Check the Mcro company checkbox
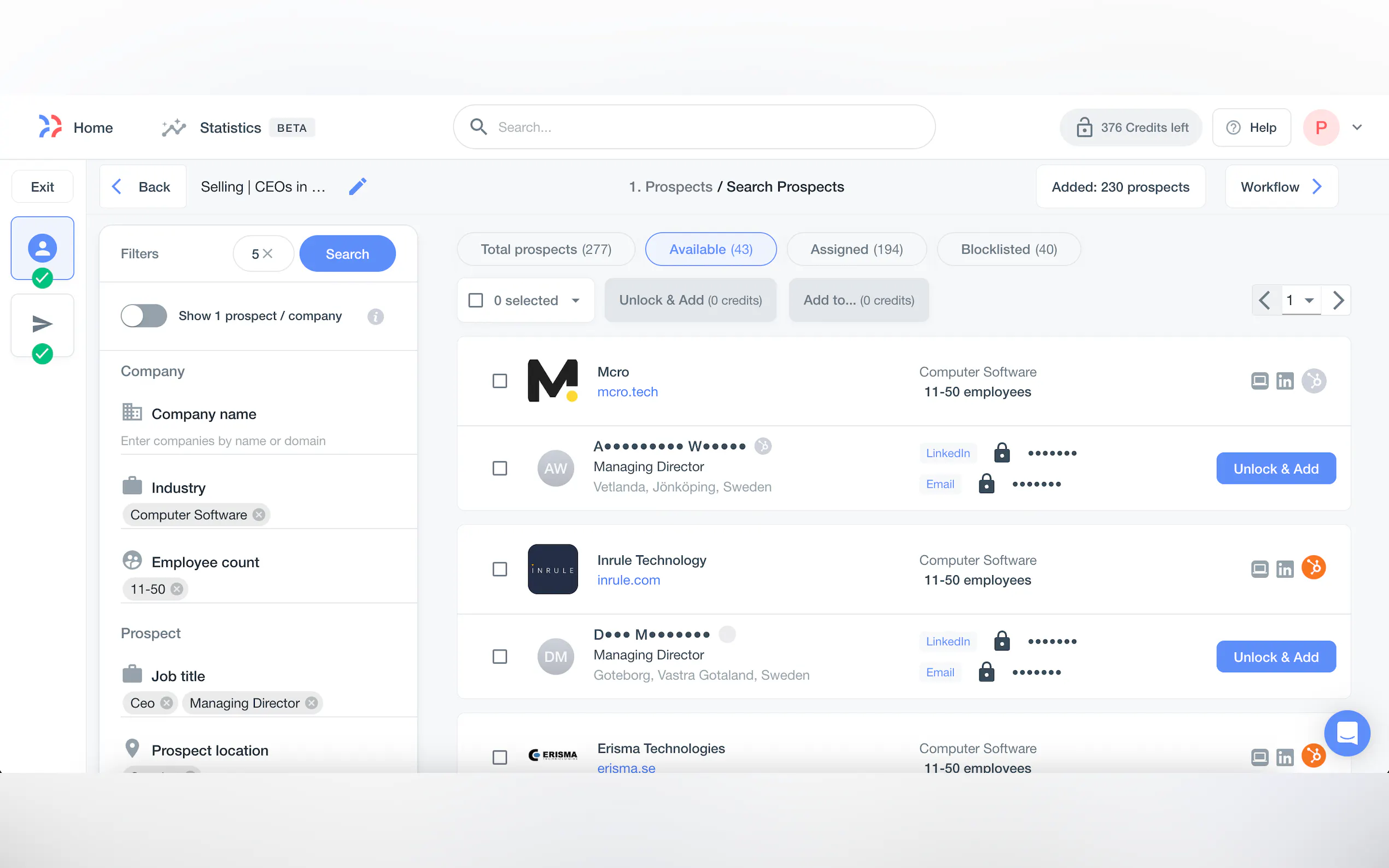This screenshot has height=868, width=1389. [500, 381]
